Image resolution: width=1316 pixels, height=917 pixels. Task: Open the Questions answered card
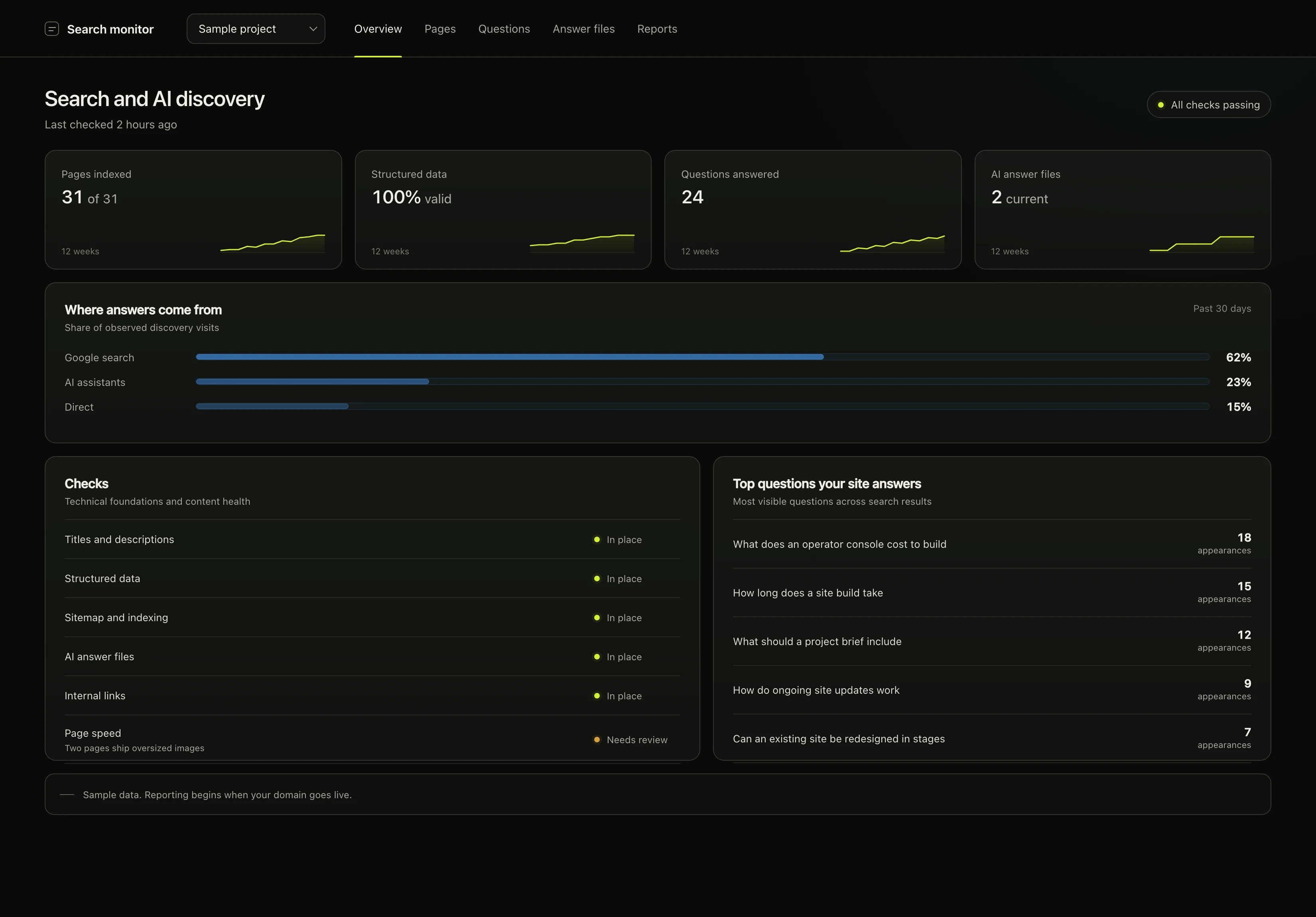[813, 210]
